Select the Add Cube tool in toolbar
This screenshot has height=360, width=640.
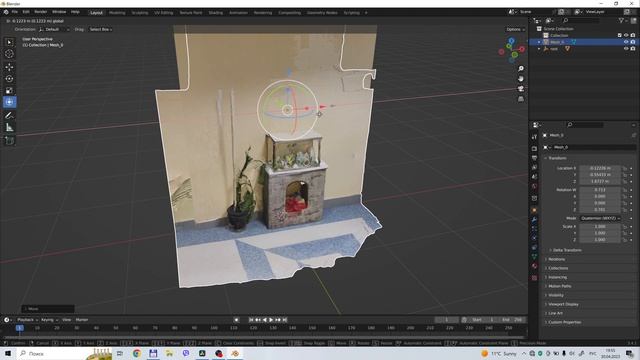click(x=9, y=140)
